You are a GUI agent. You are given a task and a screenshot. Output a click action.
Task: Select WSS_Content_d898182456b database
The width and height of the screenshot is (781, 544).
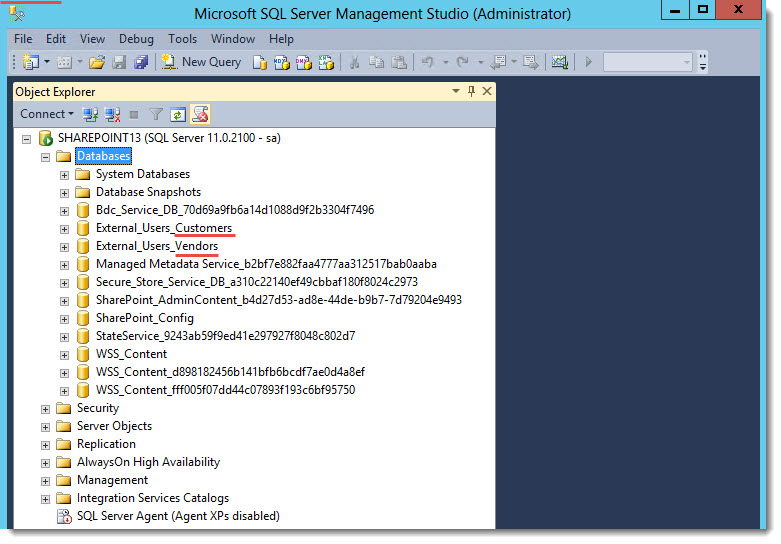coord(230,372)
